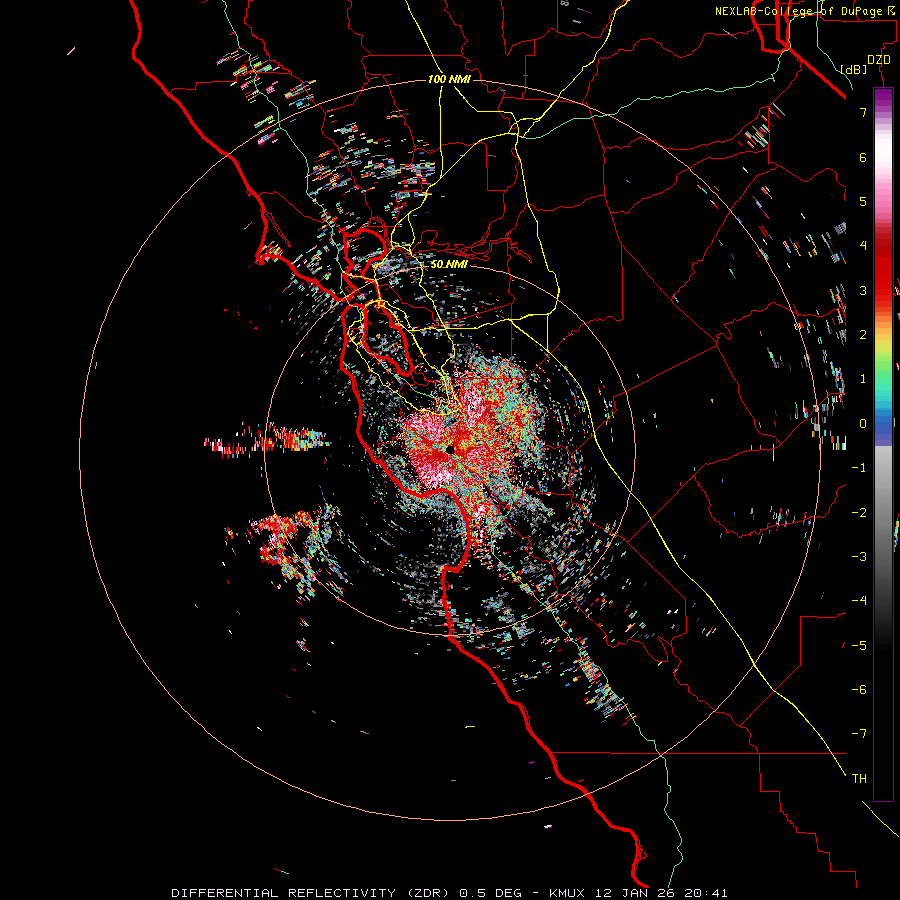Click the -1 value on the color scale

pos(859,467)
